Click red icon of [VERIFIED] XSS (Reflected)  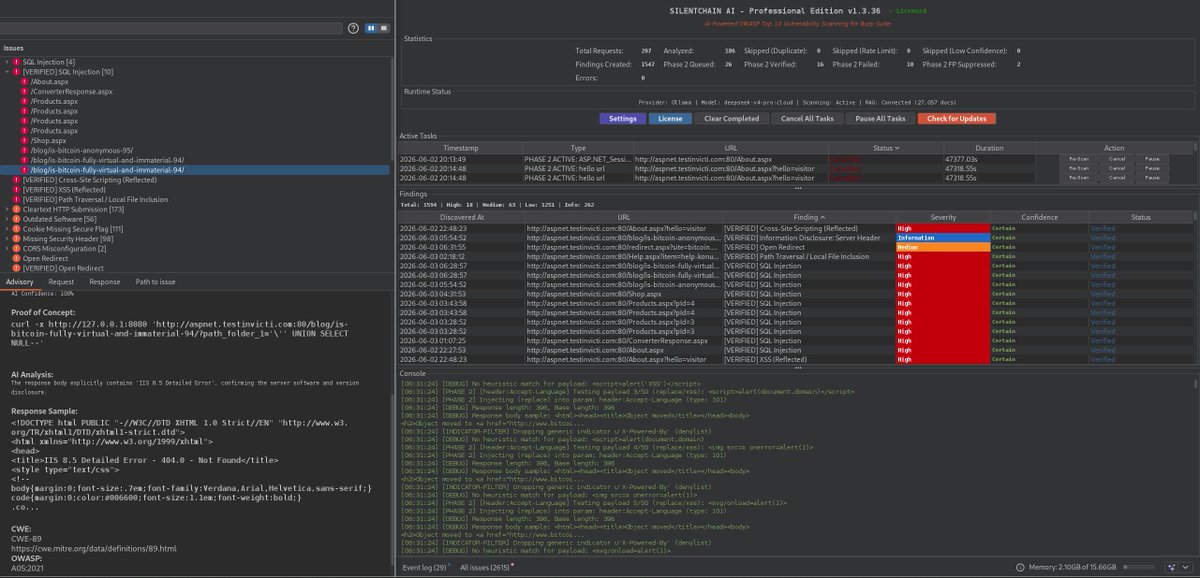(x=16, y=190)
